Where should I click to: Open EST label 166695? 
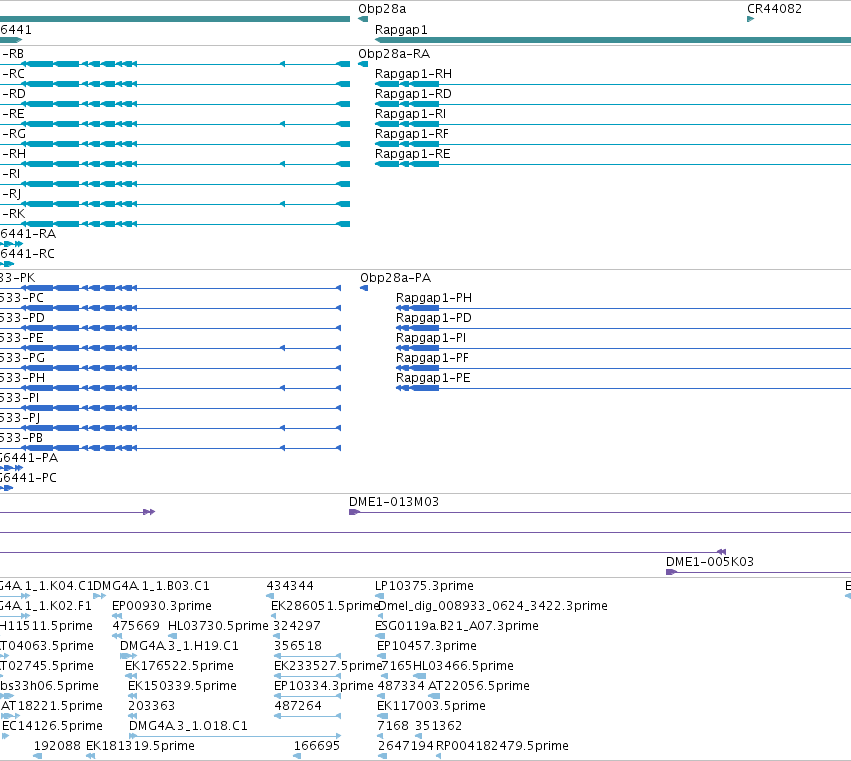click(x=316, y=746)
